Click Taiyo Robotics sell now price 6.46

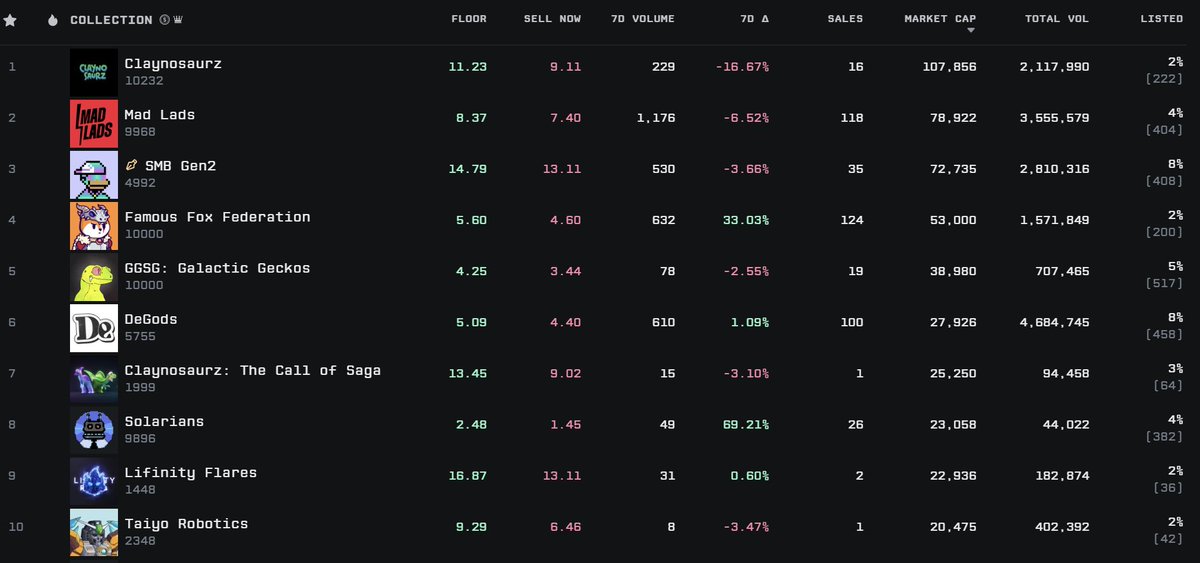pos(566,526)
